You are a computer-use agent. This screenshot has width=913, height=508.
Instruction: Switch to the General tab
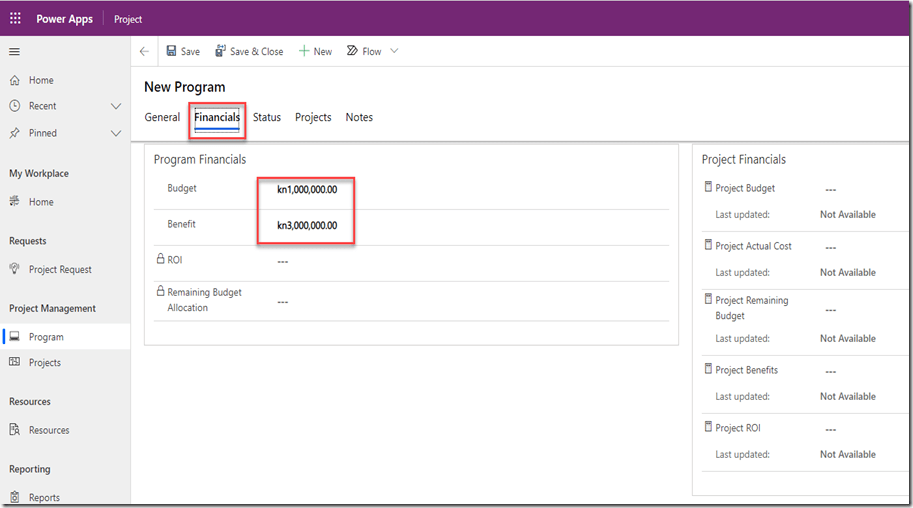point(162,117)
